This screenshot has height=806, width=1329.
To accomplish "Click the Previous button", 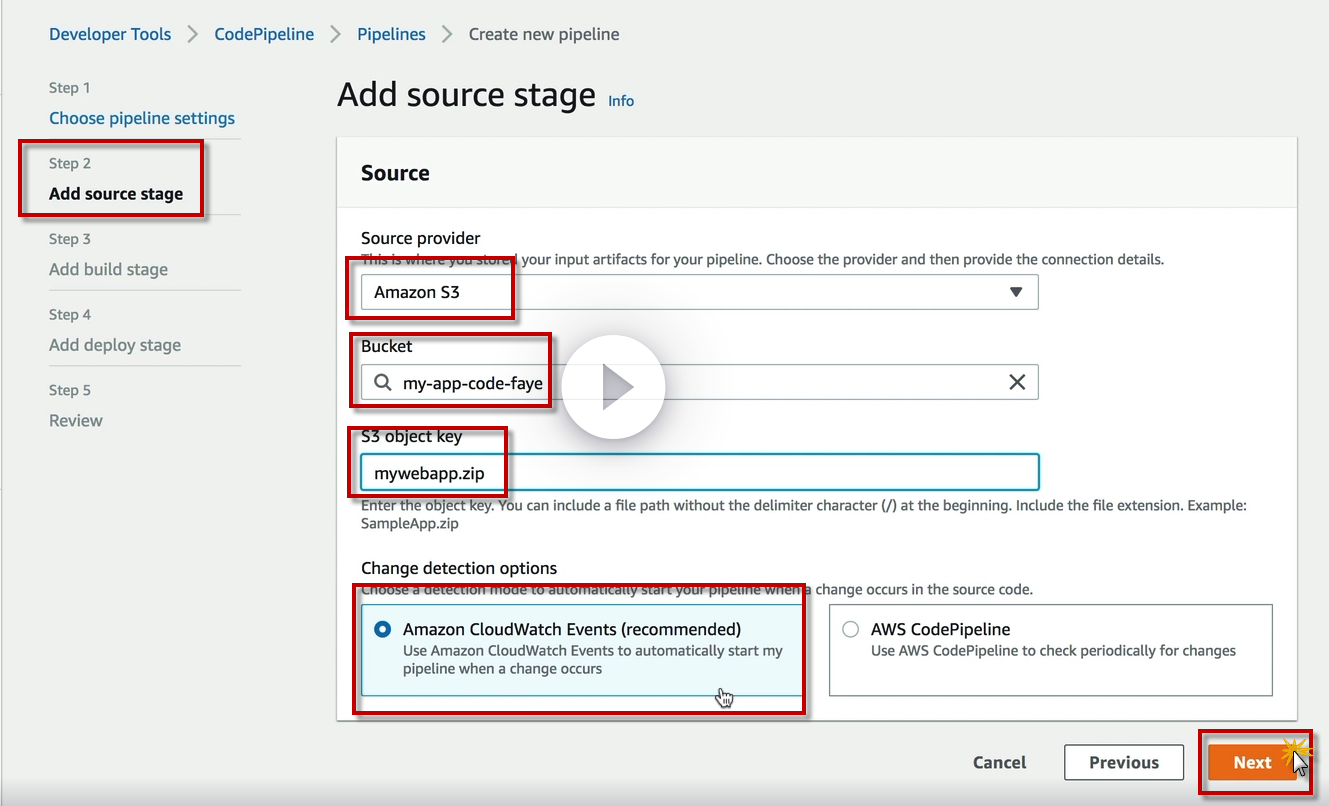I will [x=1123, y=762].
